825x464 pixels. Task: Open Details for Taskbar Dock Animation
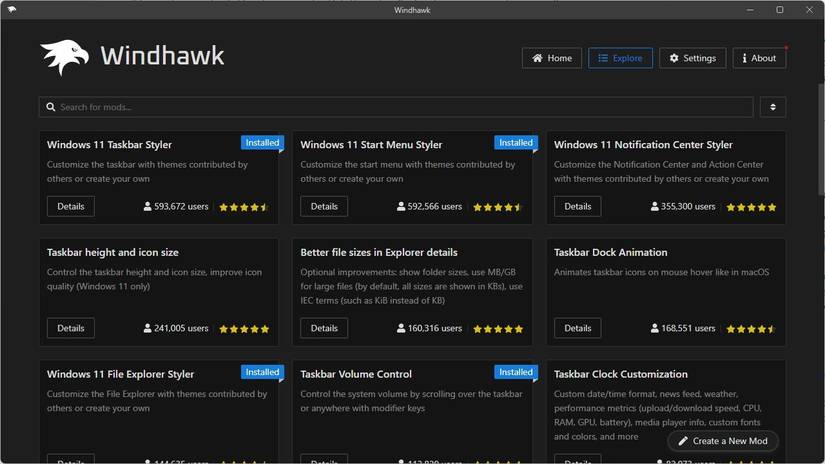(x=578, y=328)
